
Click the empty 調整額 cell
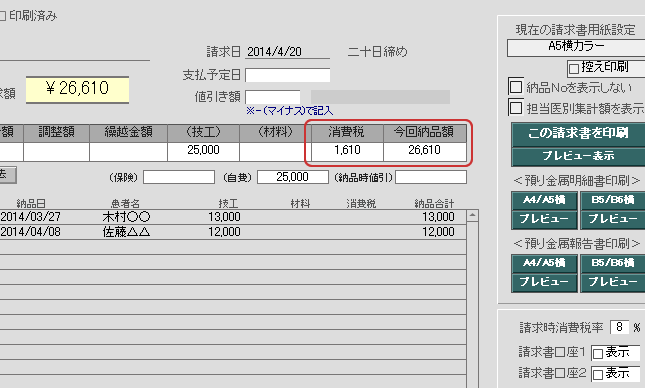click(56, 151)
